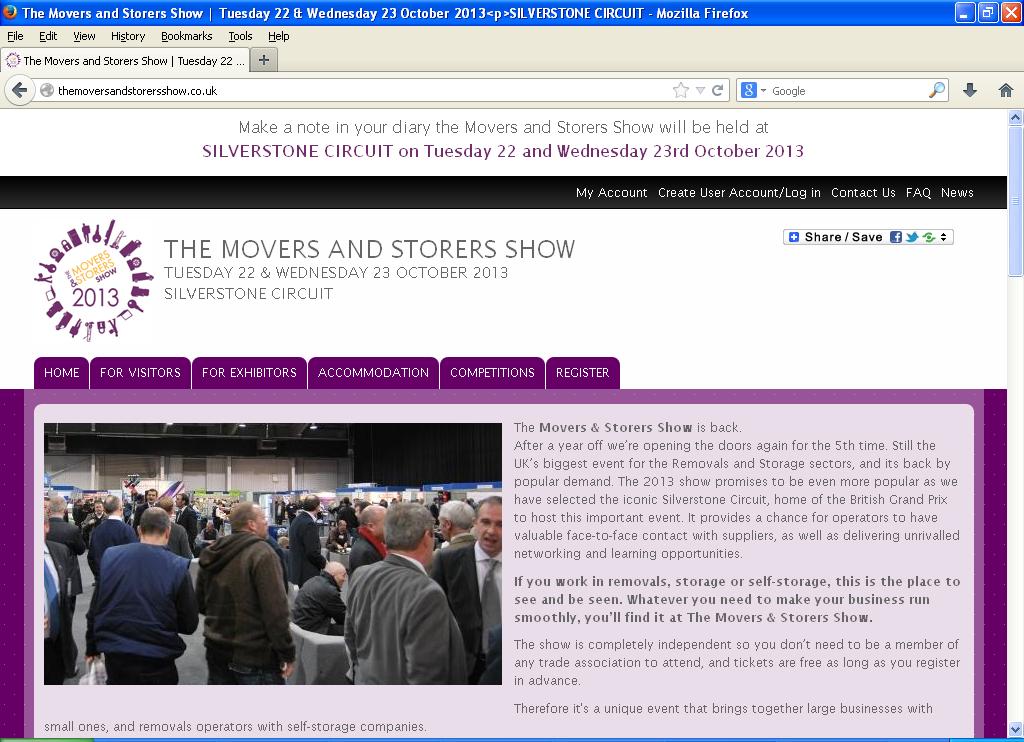
Task: Open the Edit menu
Action: point(48,36)
